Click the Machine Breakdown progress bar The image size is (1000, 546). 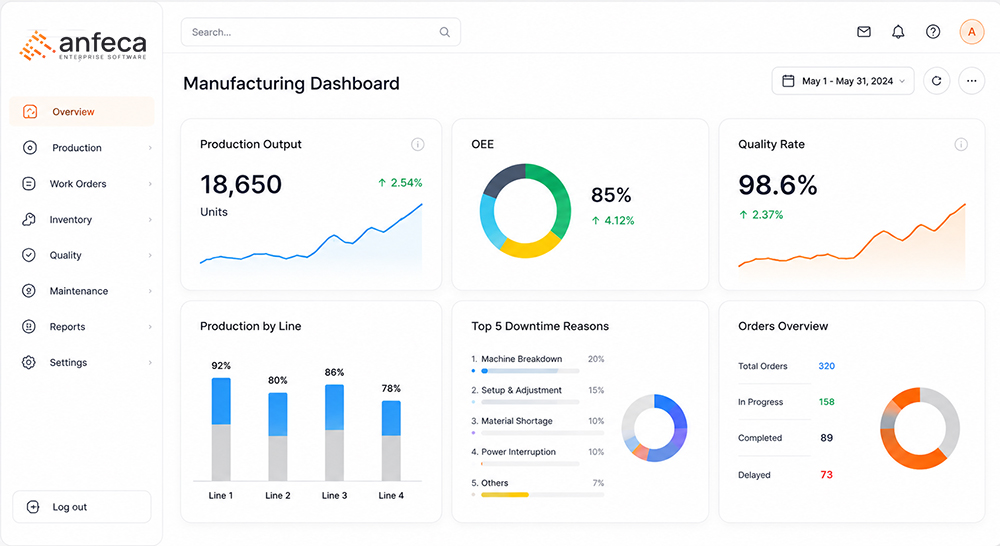click(x=530, y=371)
